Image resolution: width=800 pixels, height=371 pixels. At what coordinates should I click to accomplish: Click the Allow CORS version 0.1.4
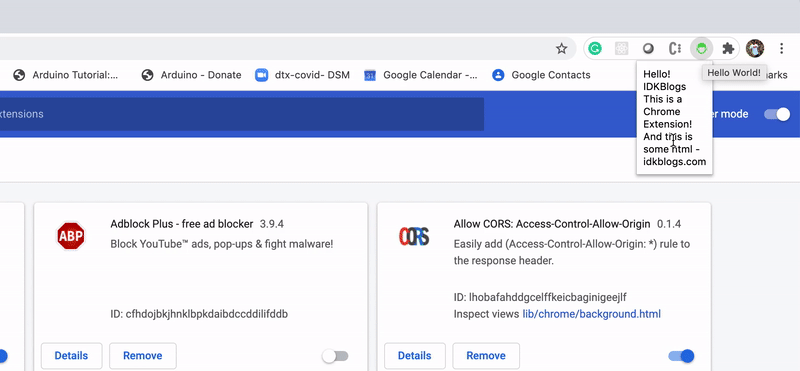pos(668,224)
